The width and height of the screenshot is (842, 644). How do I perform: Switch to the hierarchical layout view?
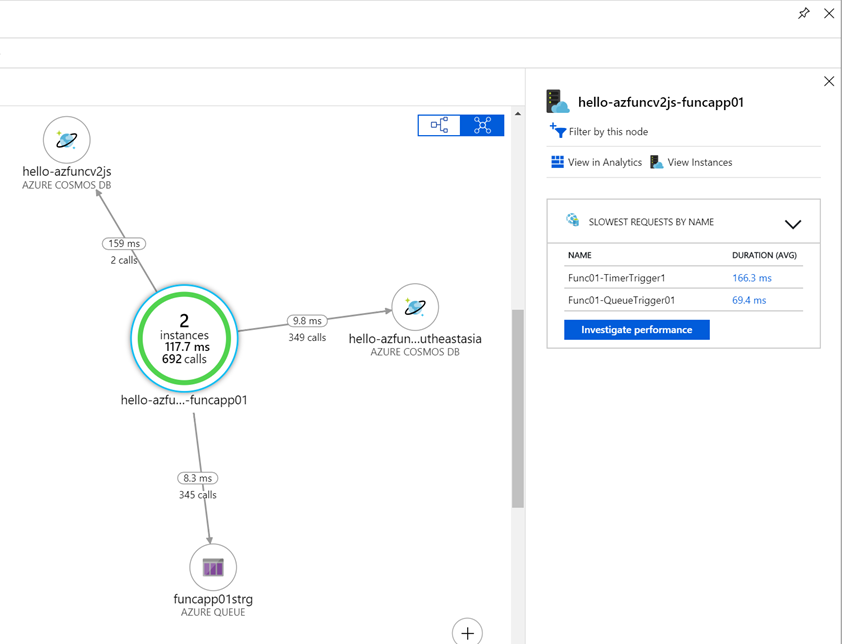coord(439,125)
